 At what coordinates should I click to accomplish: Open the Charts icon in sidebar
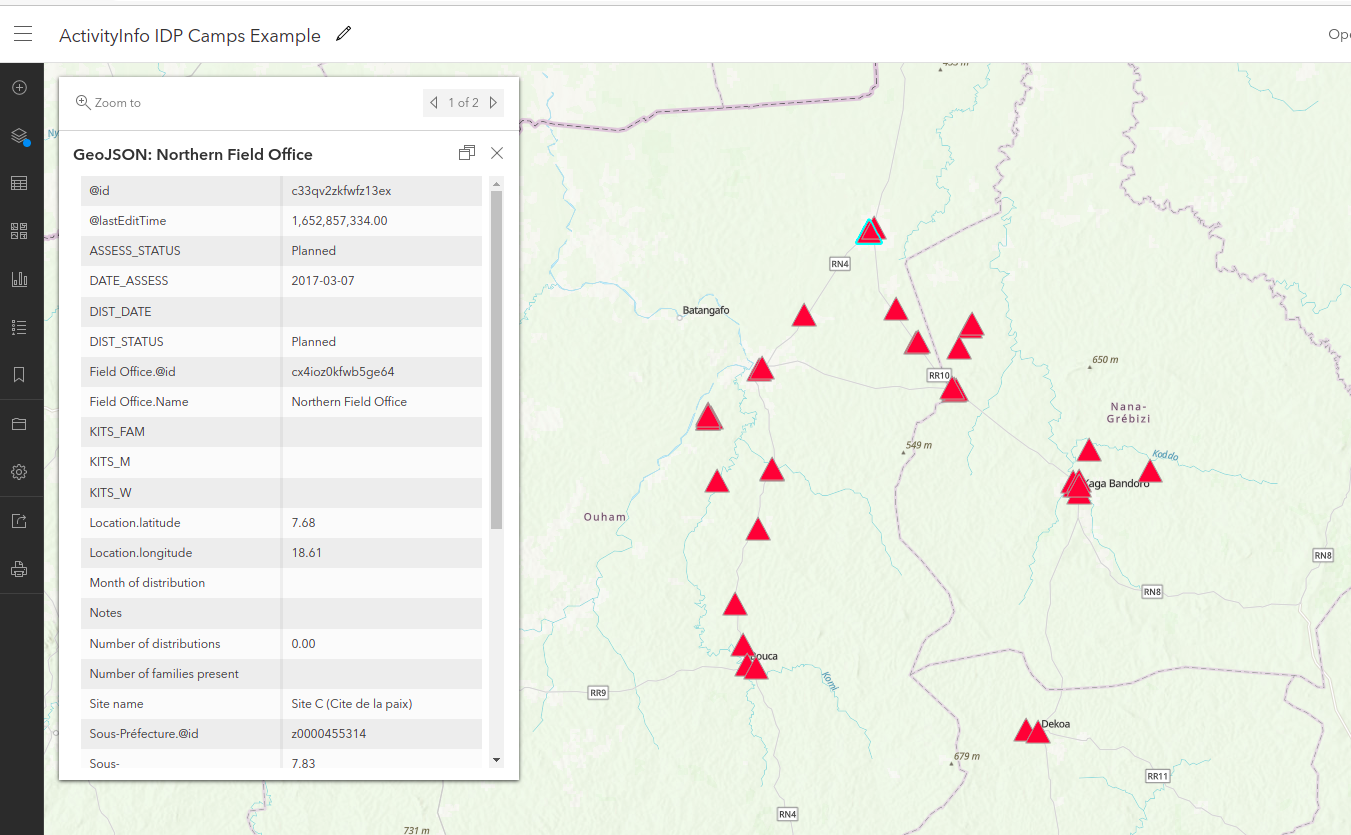click(19, 279)
